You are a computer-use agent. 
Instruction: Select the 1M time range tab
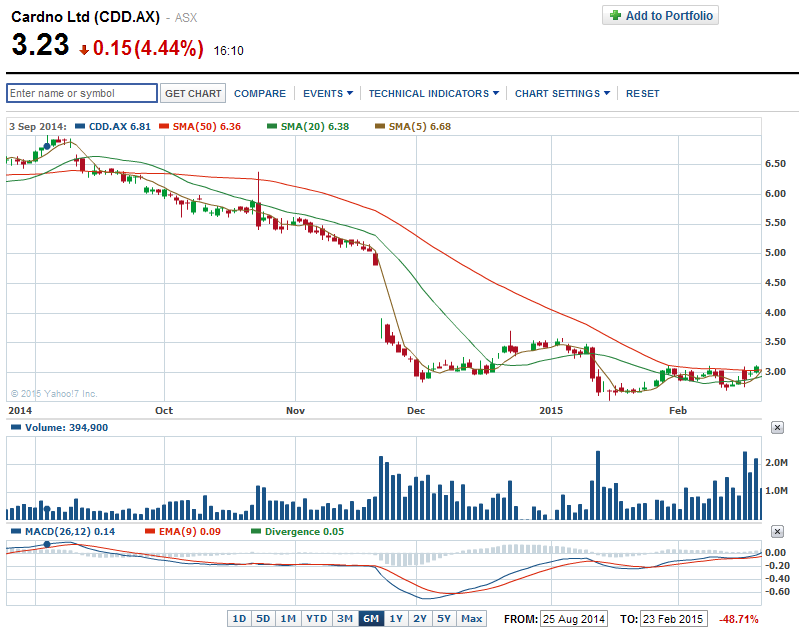288,618
